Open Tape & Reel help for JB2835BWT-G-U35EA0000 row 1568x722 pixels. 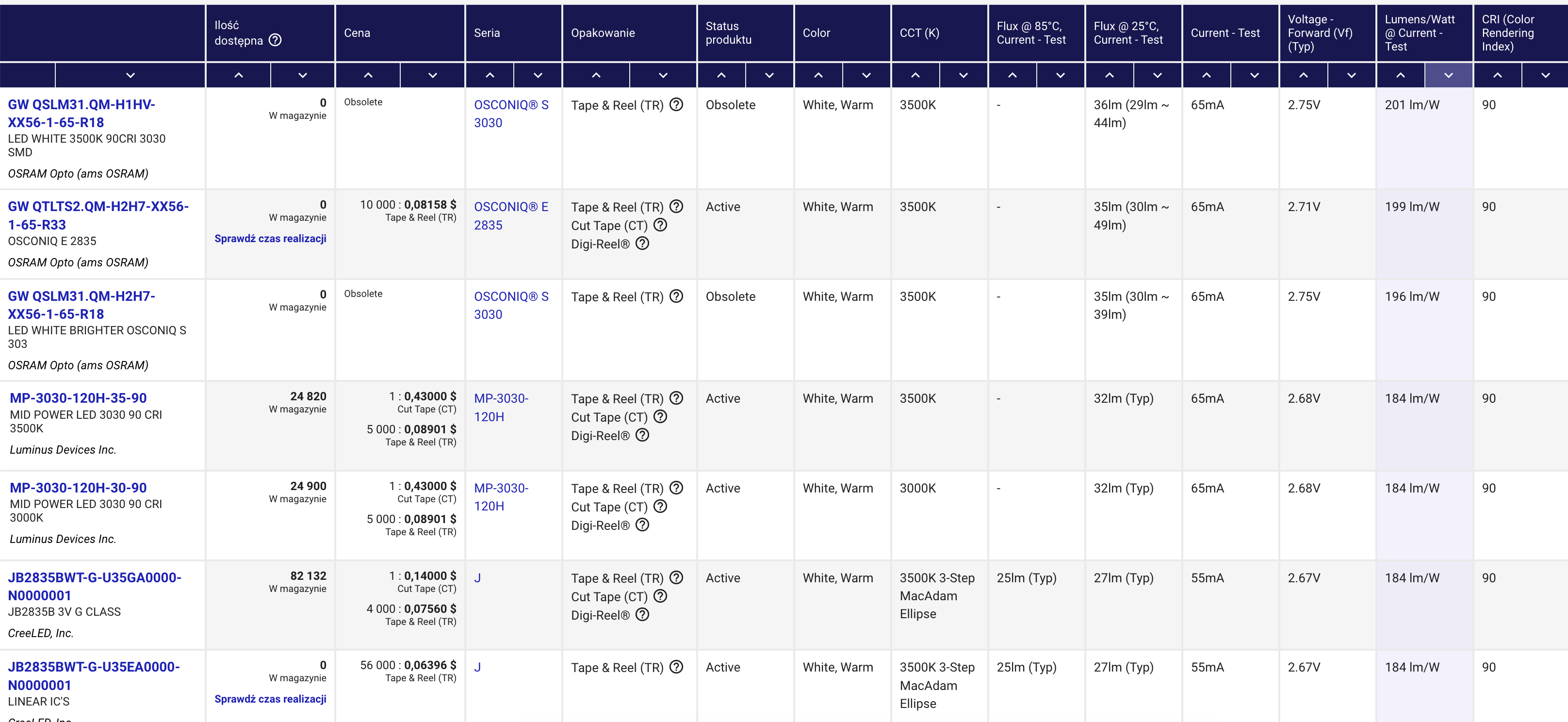coord(676,667)
